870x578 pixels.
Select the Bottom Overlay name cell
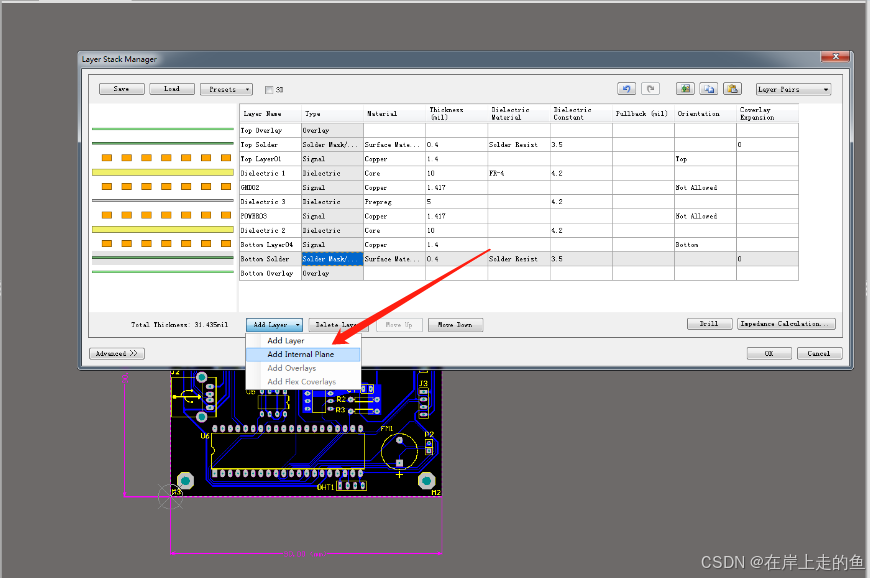[270, 273]
